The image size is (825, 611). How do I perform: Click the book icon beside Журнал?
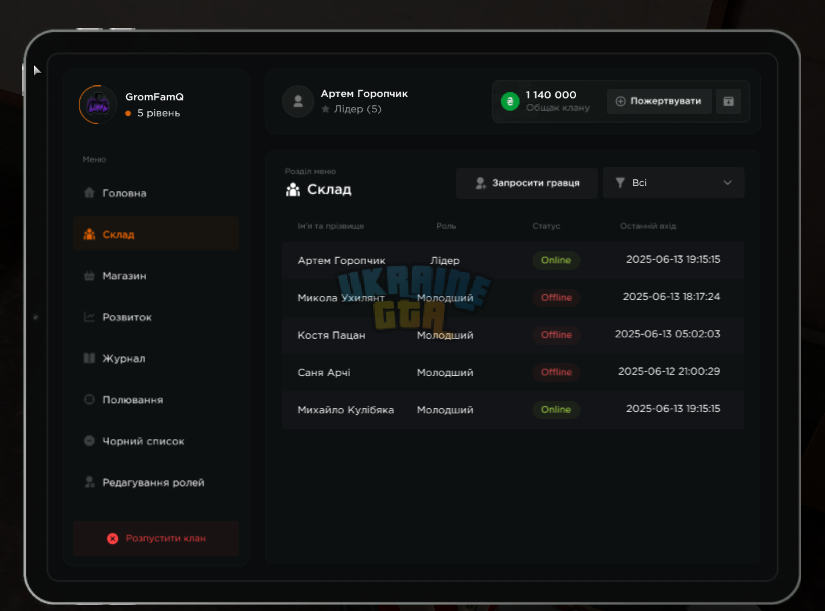89,358
